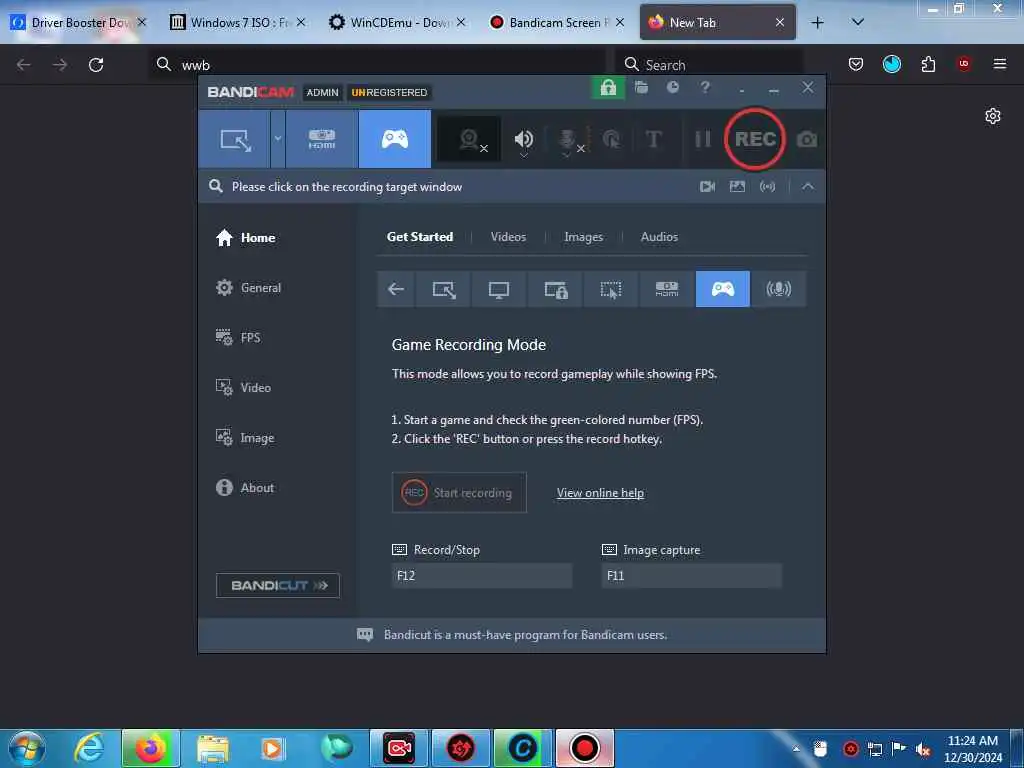Open Pocket icon in Firefox toolbar
This screenshot has height=768, width=1024.
point(856,64)
